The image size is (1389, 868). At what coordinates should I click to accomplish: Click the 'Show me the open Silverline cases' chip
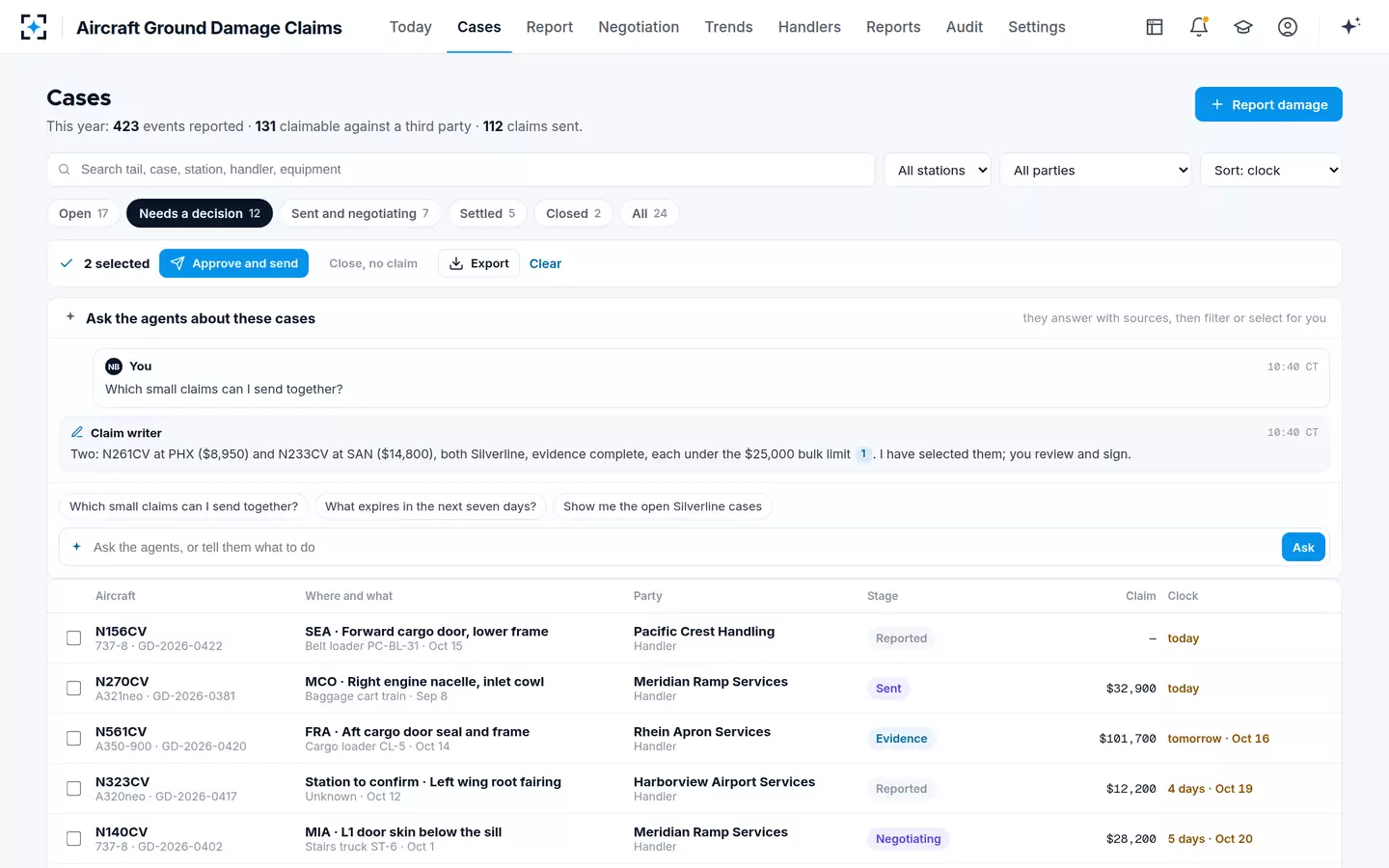point(663,506)
